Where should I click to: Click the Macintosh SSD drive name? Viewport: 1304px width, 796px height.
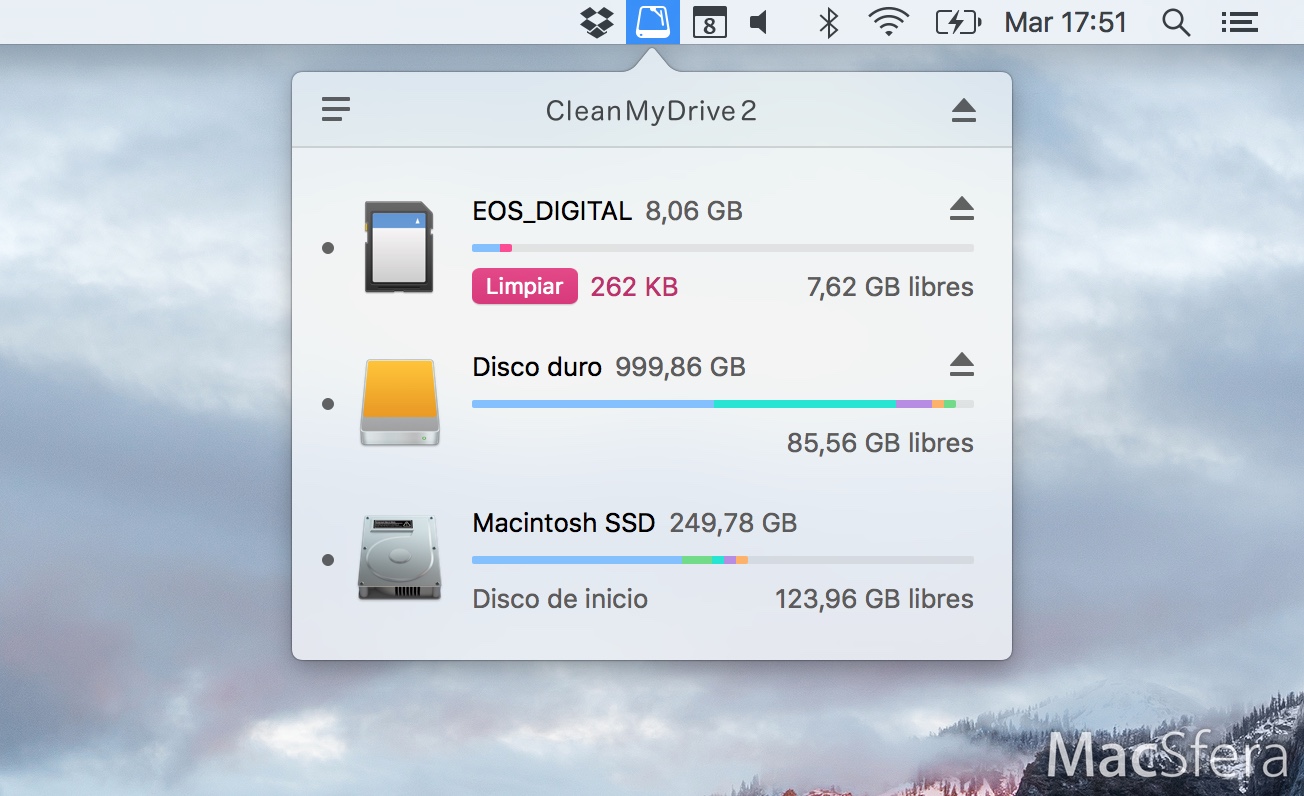click(564, 523)
